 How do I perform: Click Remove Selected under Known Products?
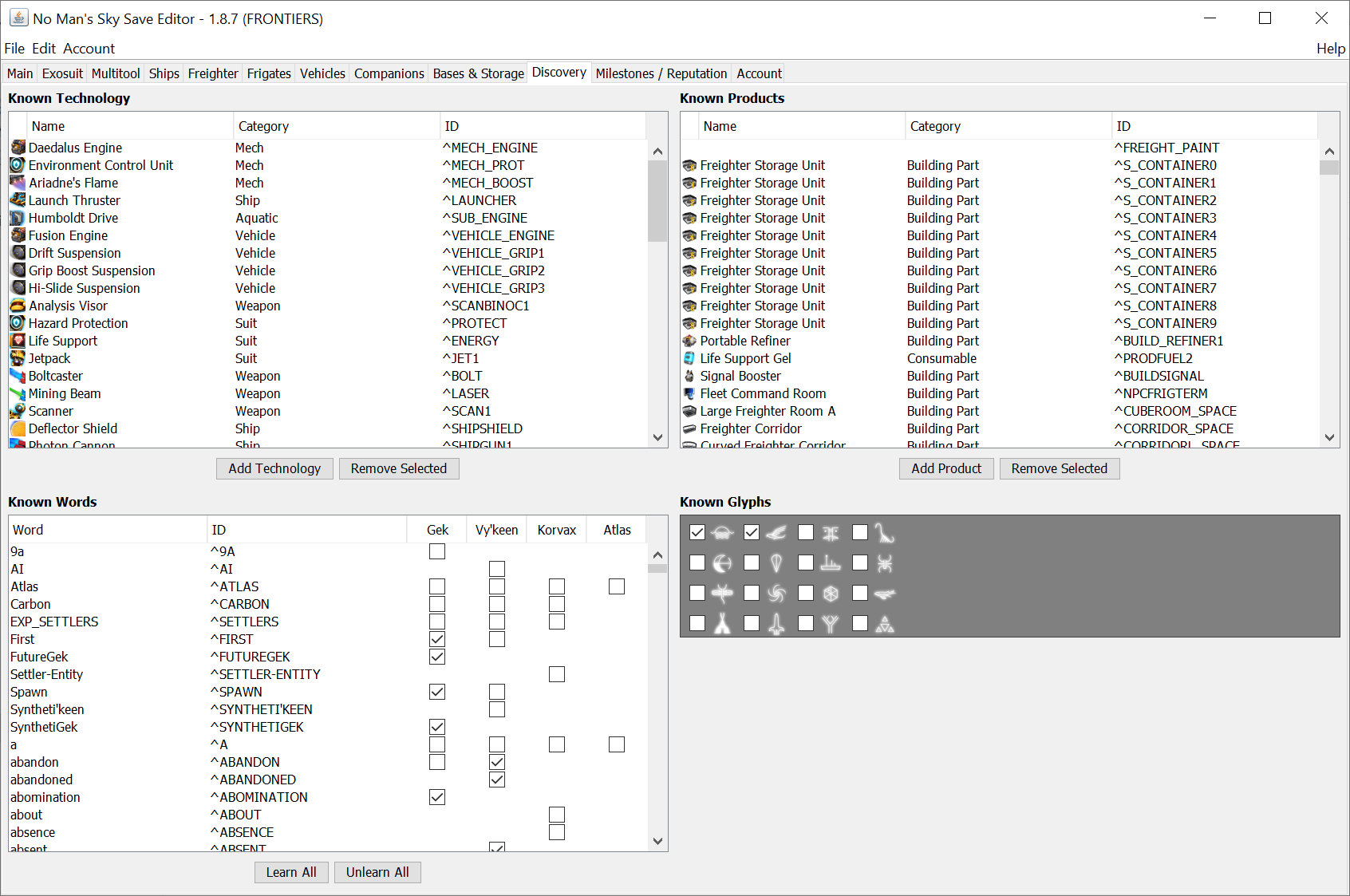pos(1060,468)
